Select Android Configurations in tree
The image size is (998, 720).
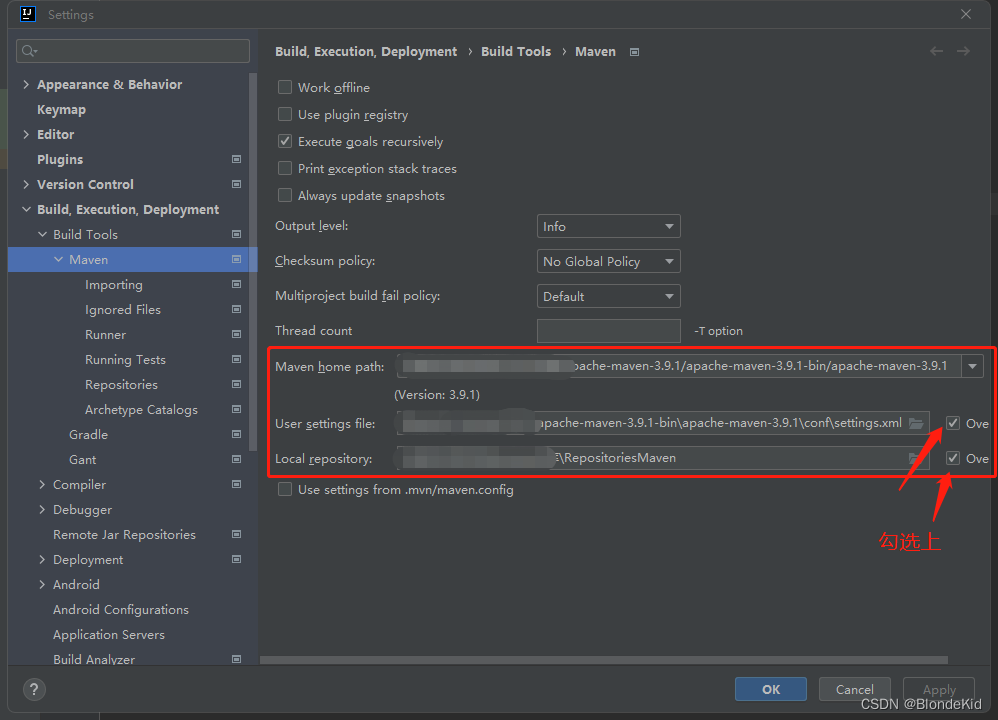121,609
